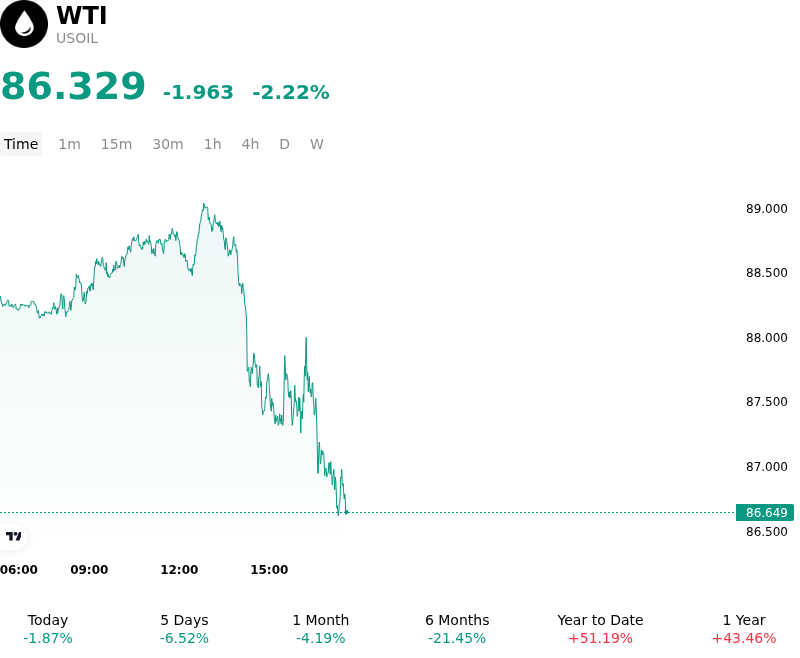View Year to Date performance
Image resolution: width=800 pixels, height=658 pixels.
click(600, 629)
